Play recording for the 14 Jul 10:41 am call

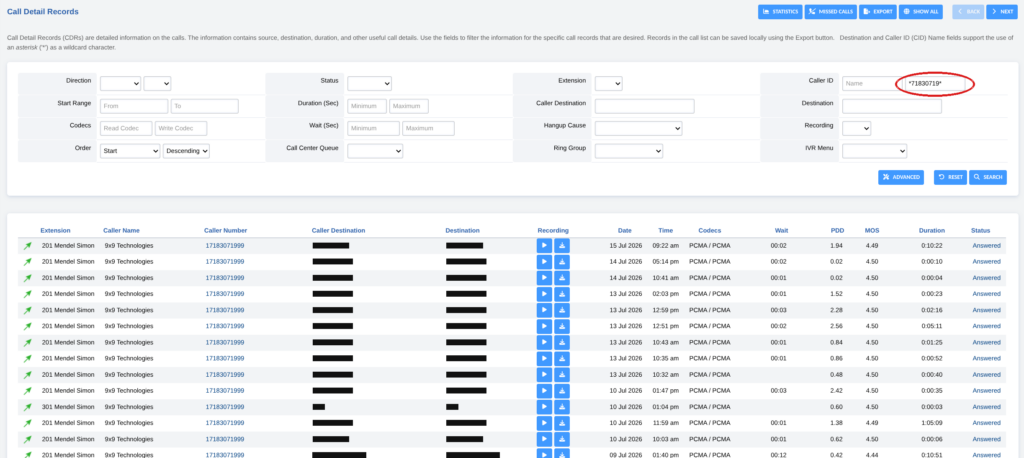pos(544,278)
